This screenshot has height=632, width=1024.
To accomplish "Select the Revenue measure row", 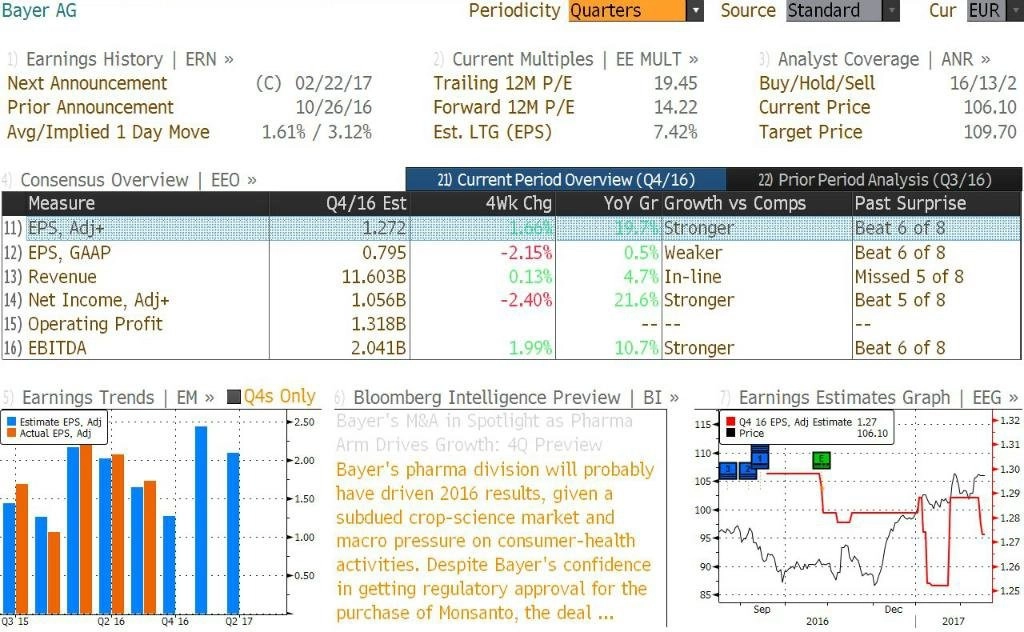I will [x=511, y=277].
